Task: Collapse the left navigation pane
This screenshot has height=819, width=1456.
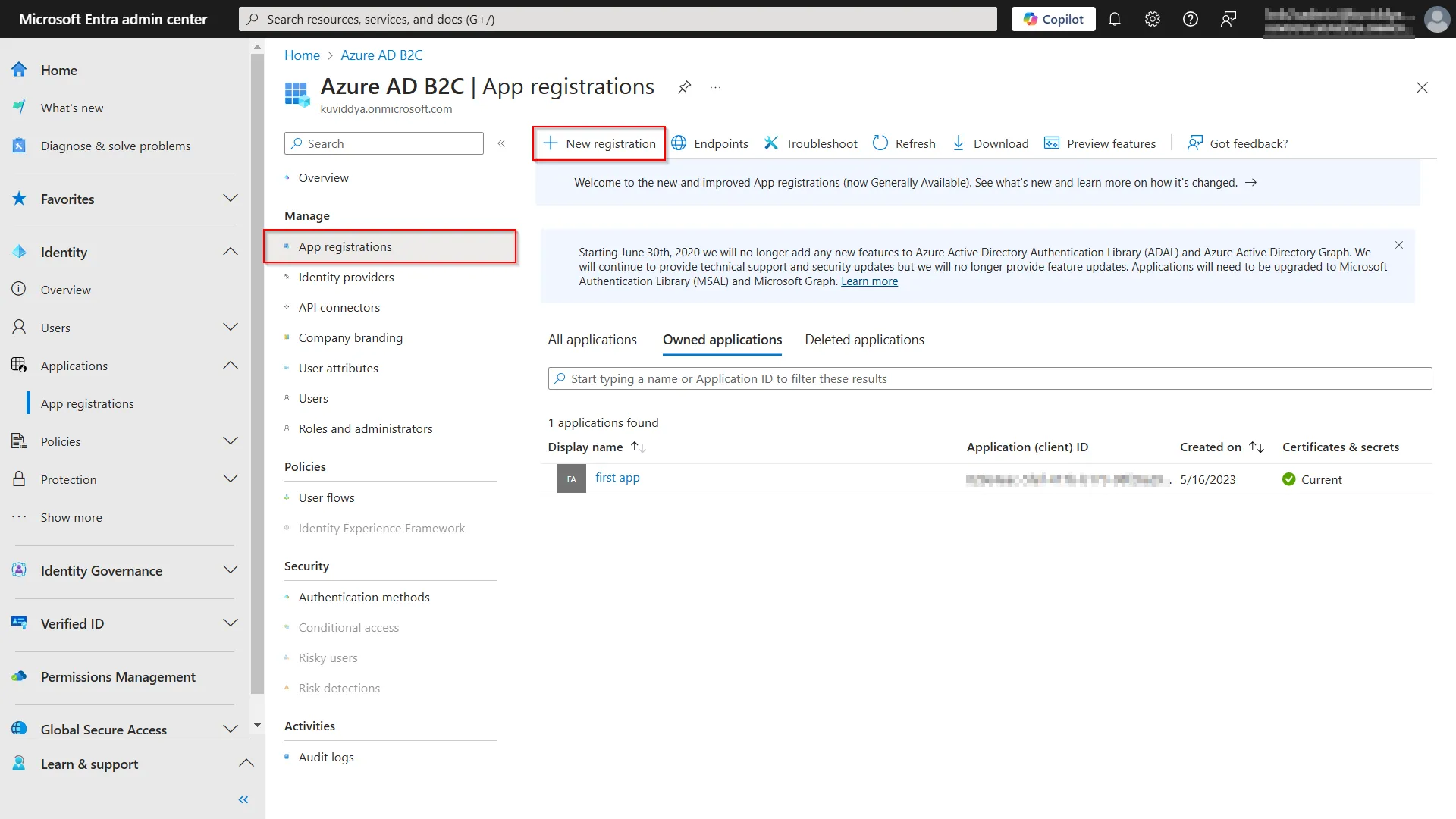Action: 243,799
